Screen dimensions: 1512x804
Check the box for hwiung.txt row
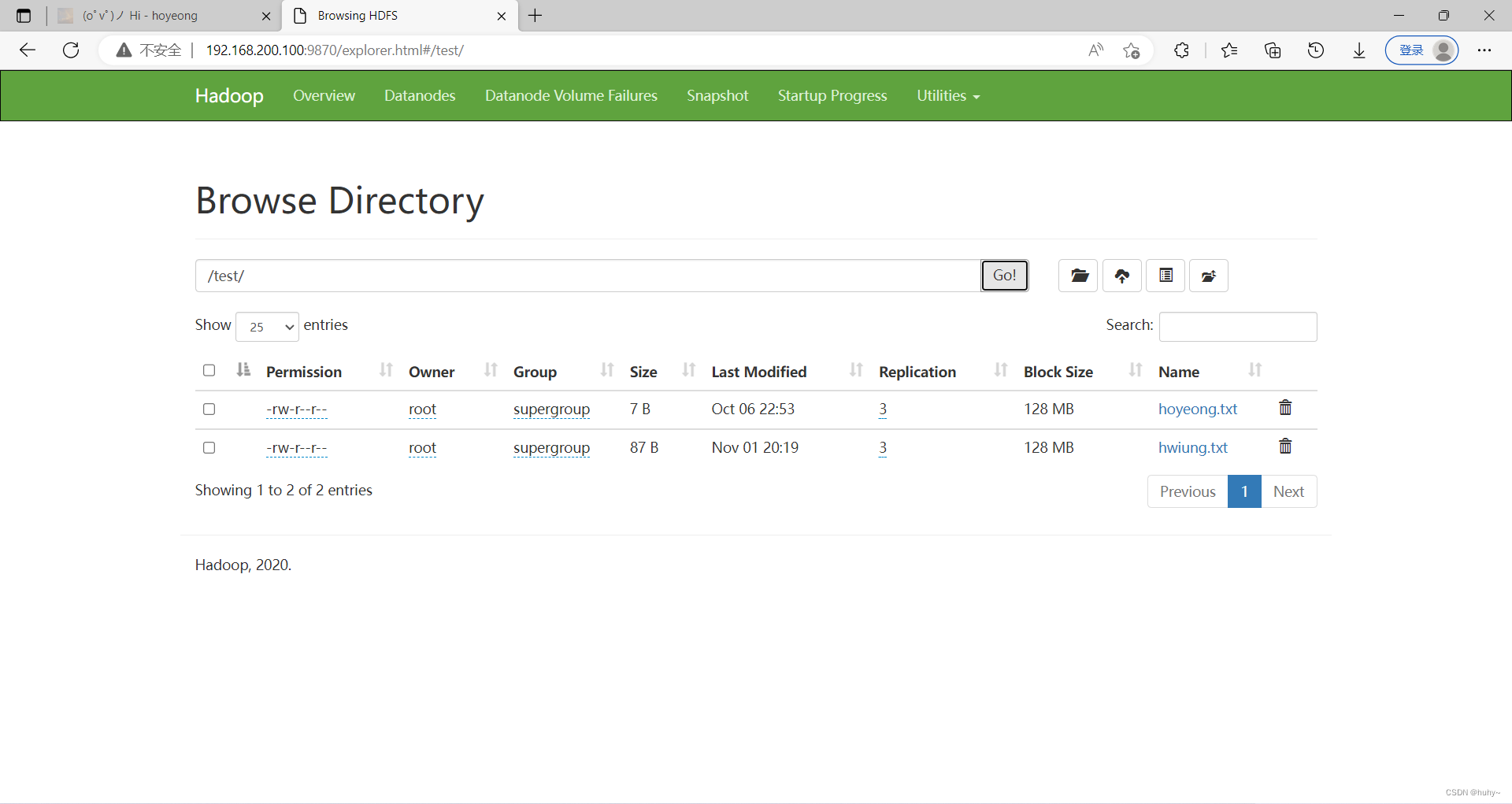pos(209,447)
